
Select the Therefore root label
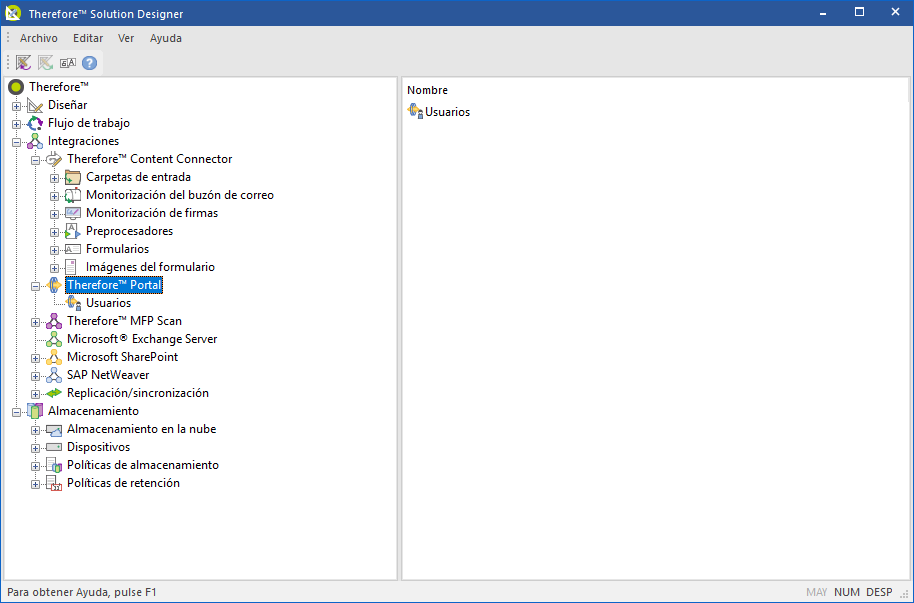point(59,87)
